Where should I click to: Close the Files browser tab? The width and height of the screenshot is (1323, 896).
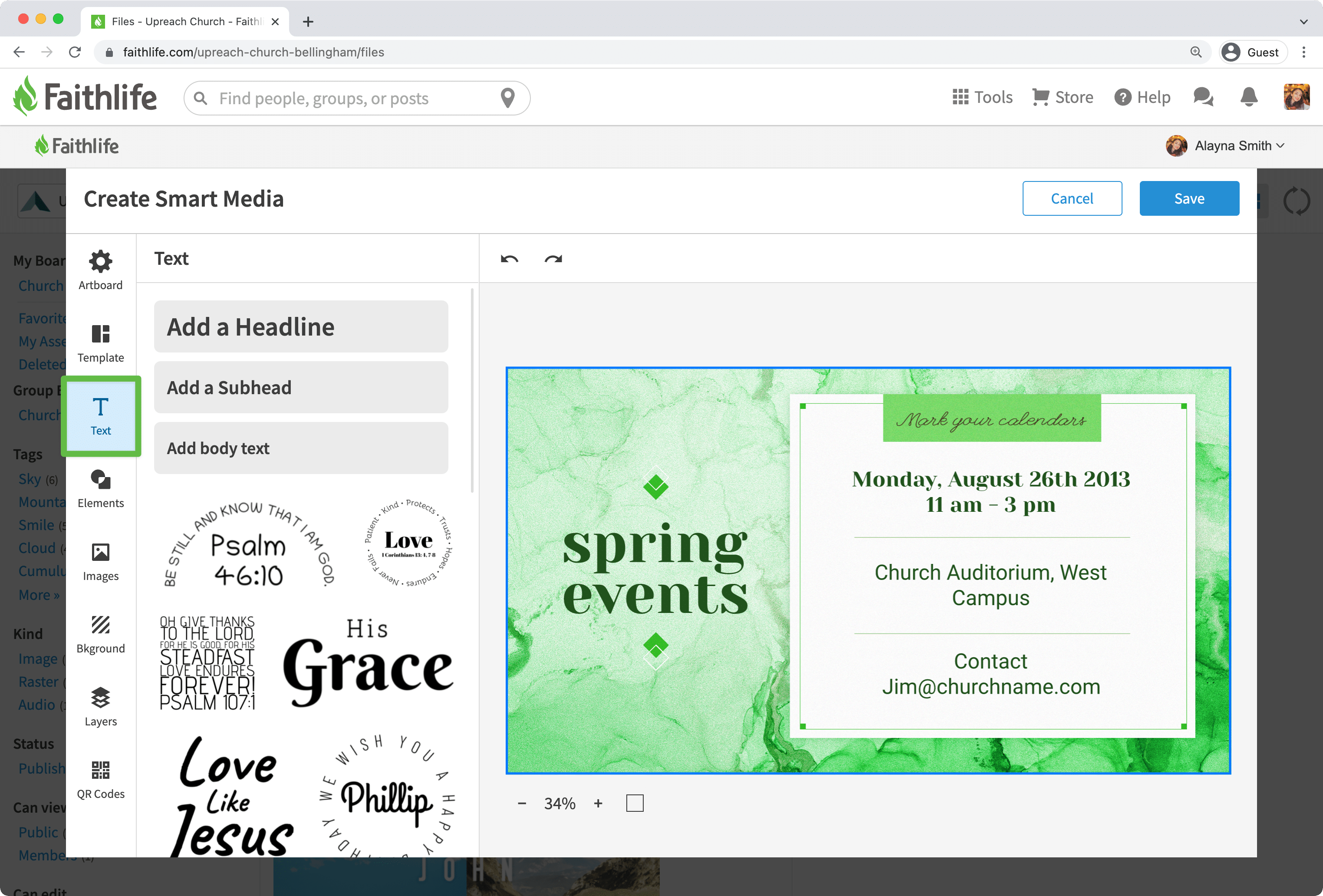pos(275,22)
